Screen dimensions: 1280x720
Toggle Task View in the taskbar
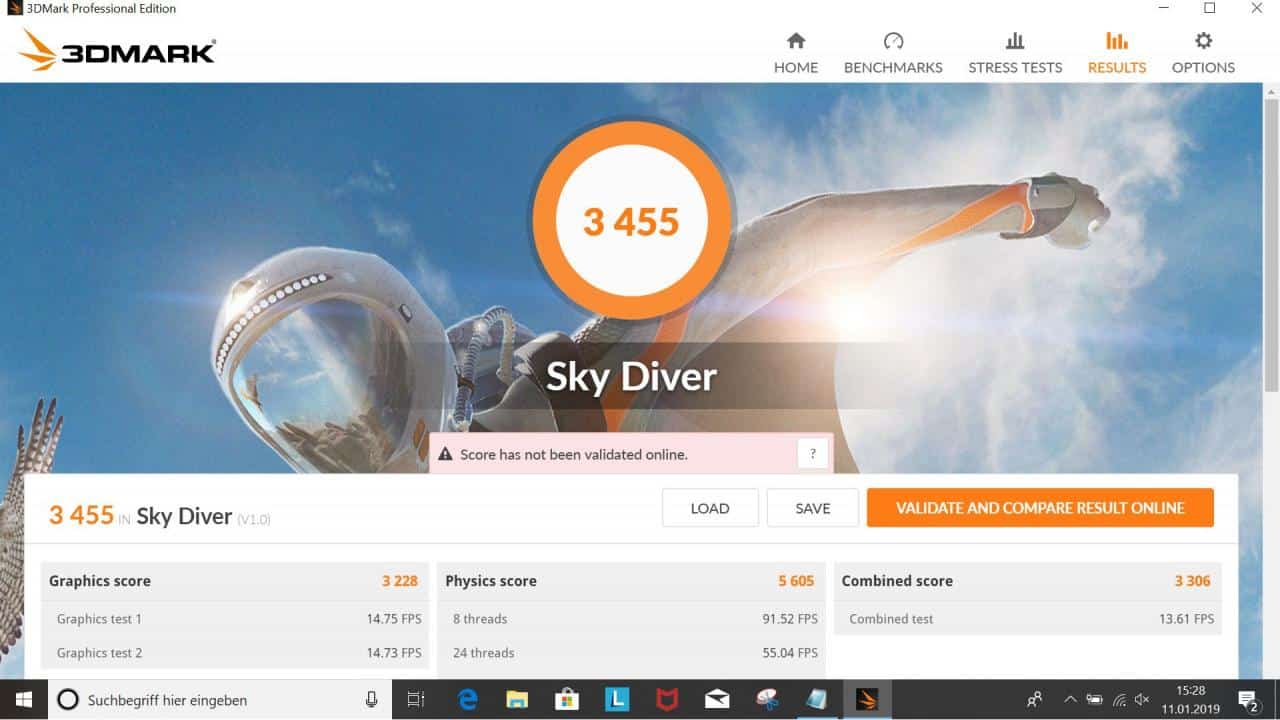[x=416, y=699]
